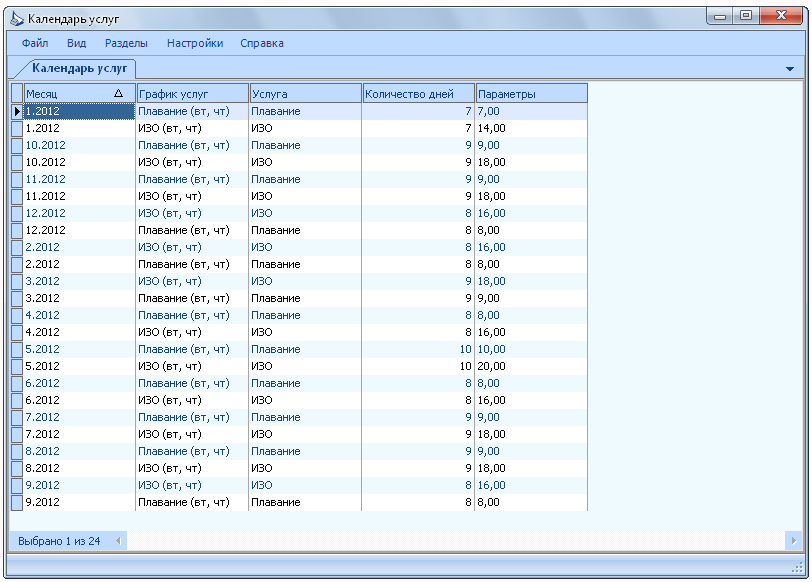Viewport: 812px width, 582px height.
Task: Tick the row marker for 1.2012 ИЗО
Action: [17, 128]
